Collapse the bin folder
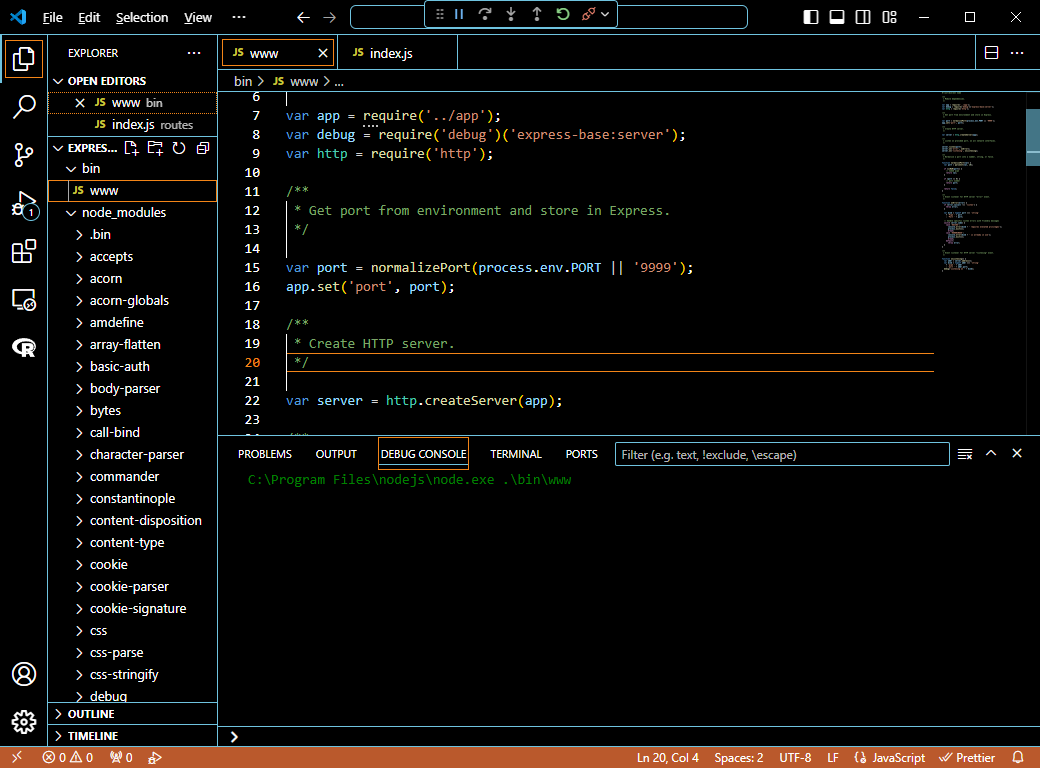The image size is (1040, 768). click(133, 168)
